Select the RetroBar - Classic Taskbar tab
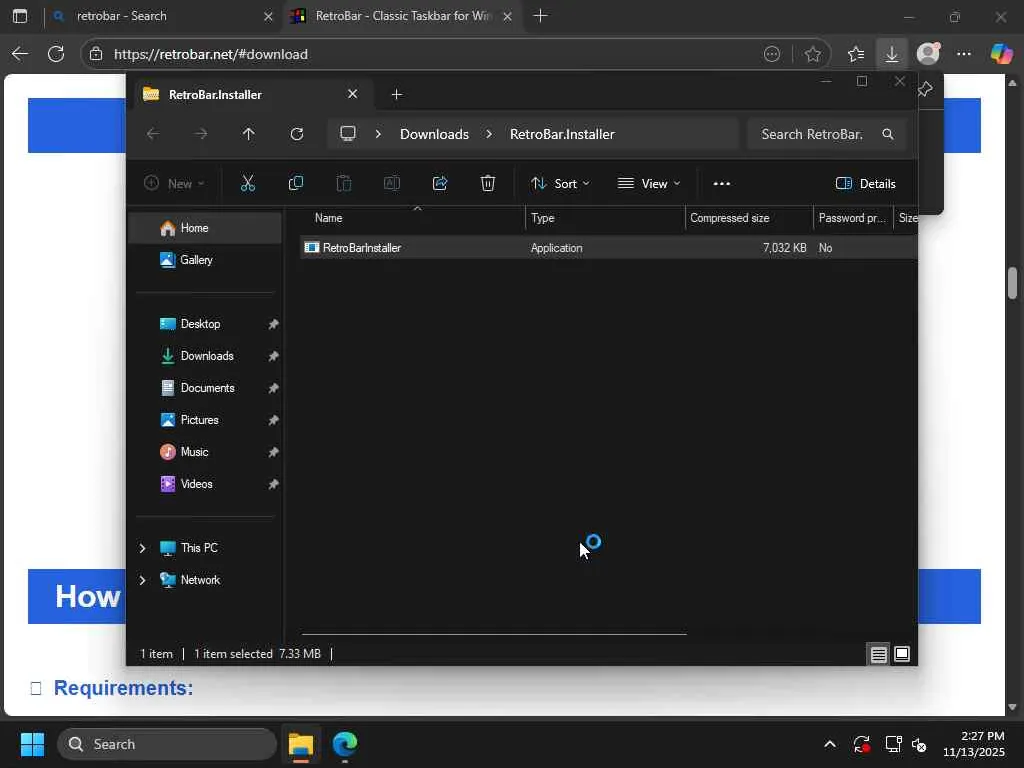 (x=403, y=16)
